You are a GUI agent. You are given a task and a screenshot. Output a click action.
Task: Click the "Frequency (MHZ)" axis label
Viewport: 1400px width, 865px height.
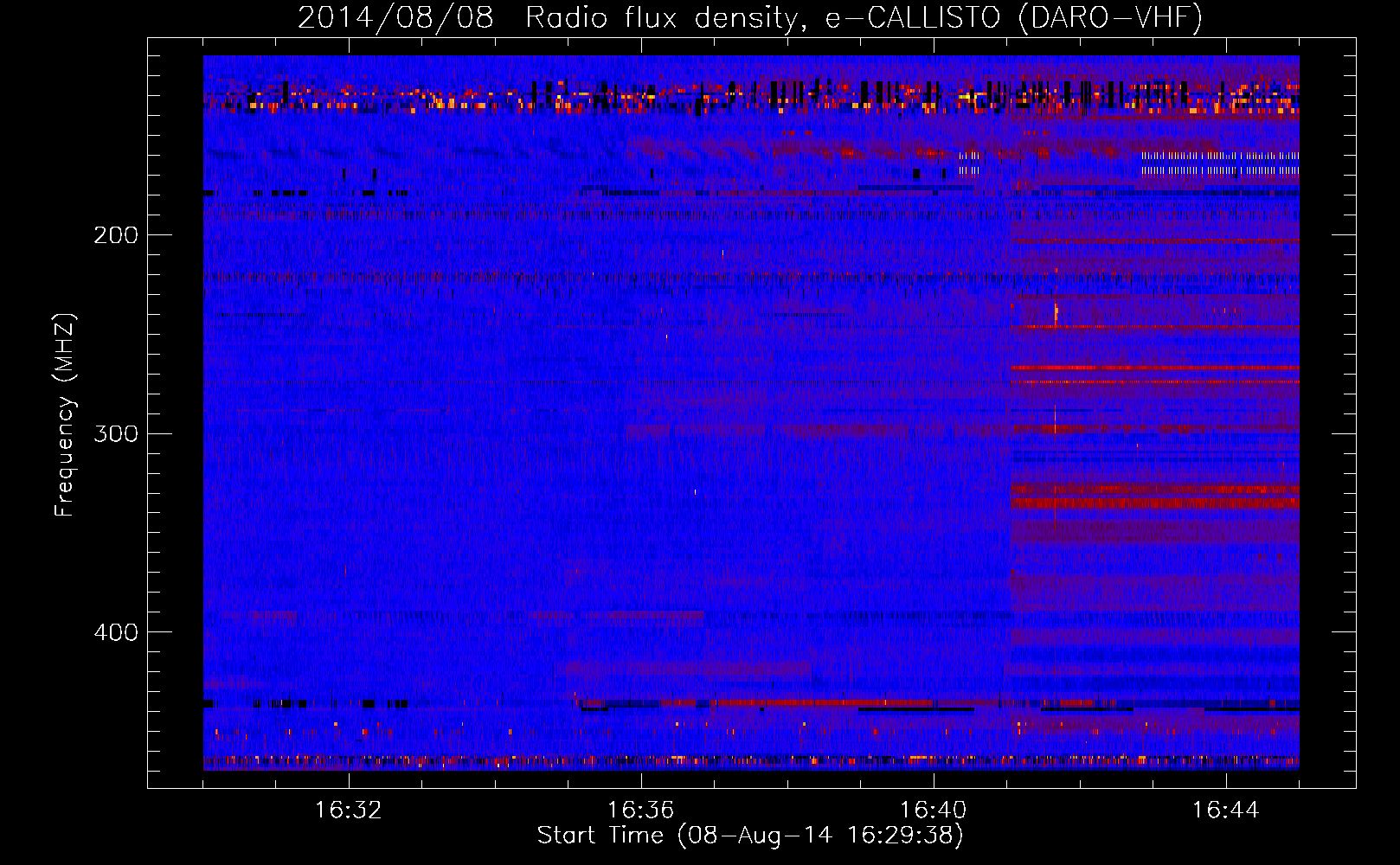tap(65, 415)
